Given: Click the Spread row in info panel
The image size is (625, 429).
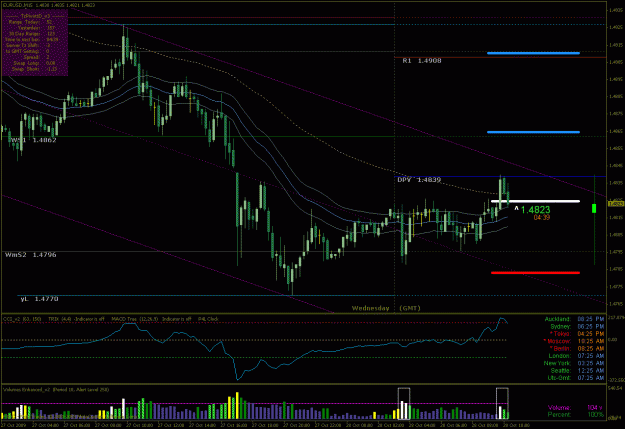Looking at the screenshot, I should click(x=38, y=57).
